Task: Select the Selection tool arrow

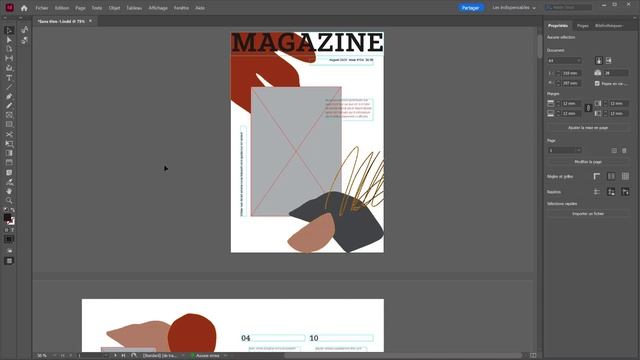Action: [x=9, y=31]
